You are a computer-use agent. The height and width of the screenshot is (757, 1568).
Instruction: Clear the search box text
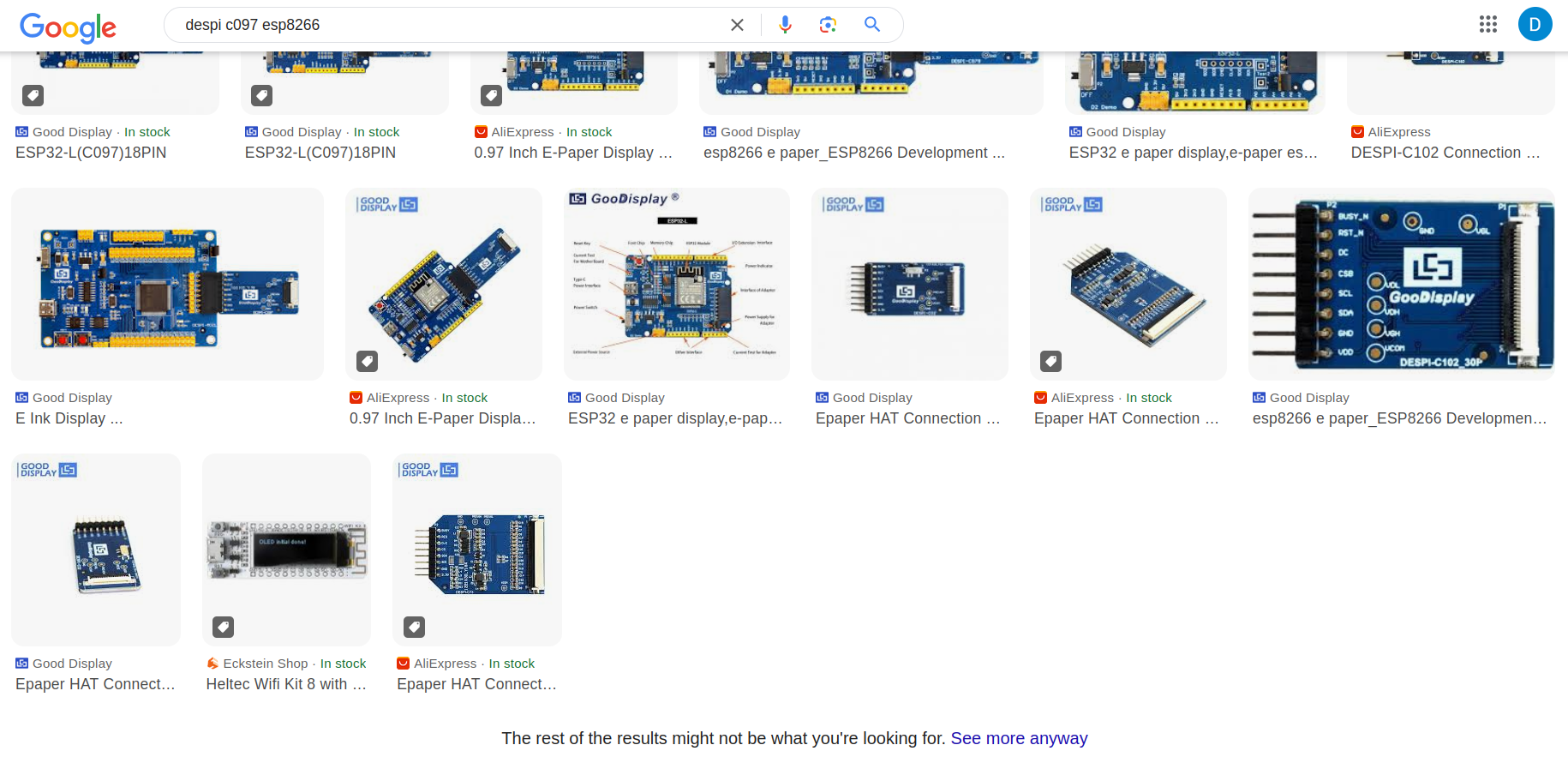[x=737, y=25]
